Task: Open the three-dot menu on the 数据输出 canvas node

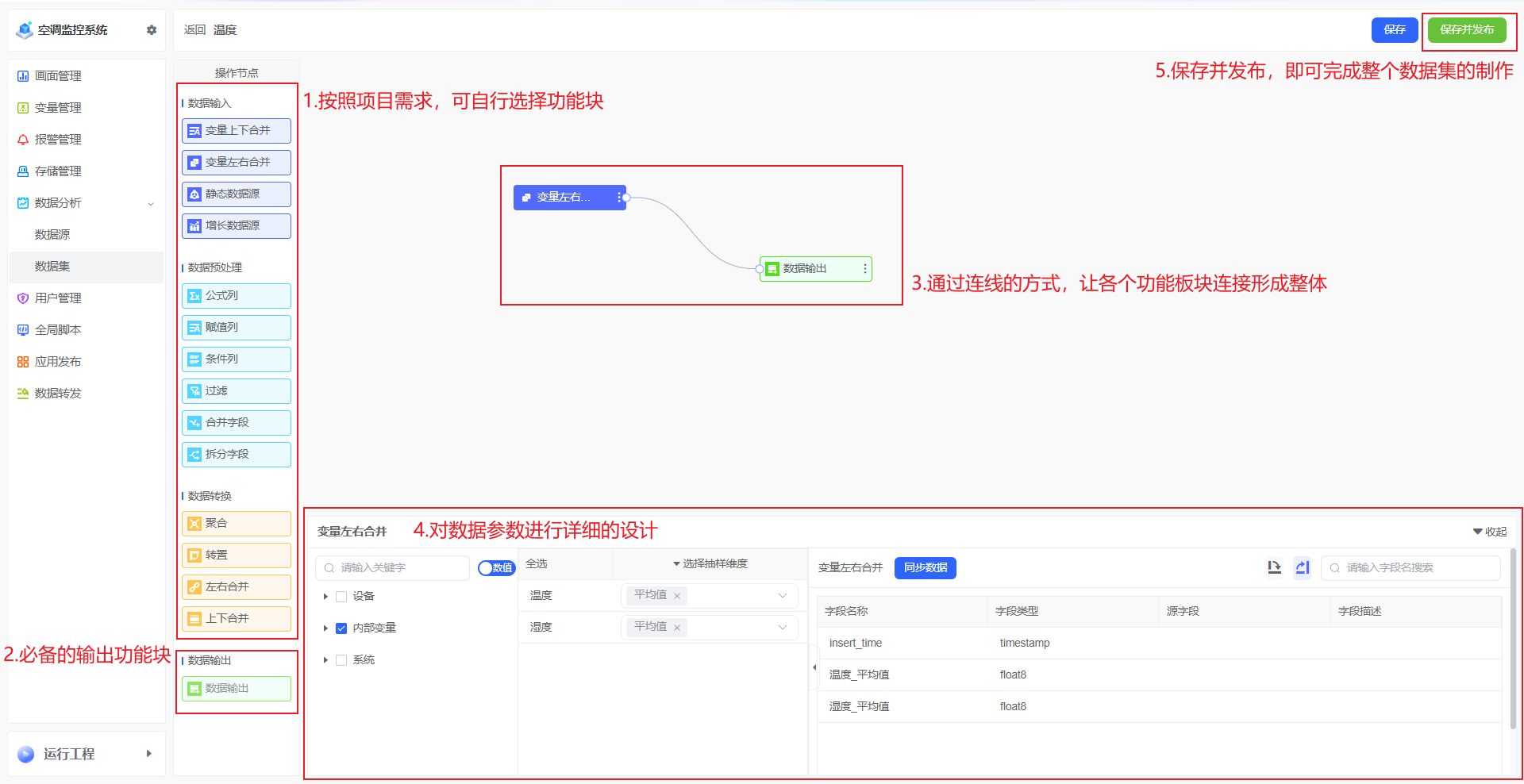Action: point(865,269)
